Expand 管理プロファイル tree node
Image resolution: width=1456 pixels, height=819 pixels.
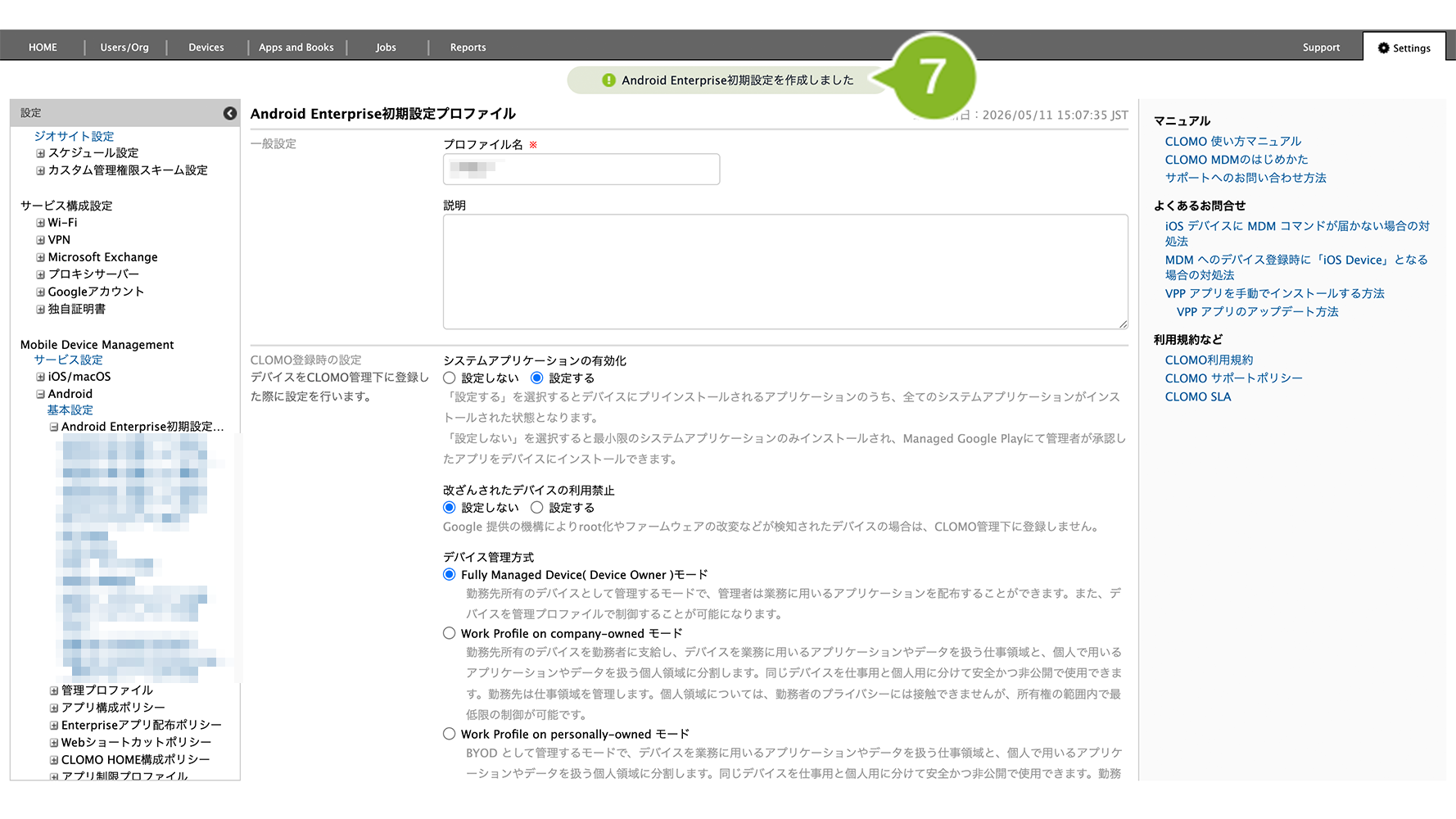point(53,690)
